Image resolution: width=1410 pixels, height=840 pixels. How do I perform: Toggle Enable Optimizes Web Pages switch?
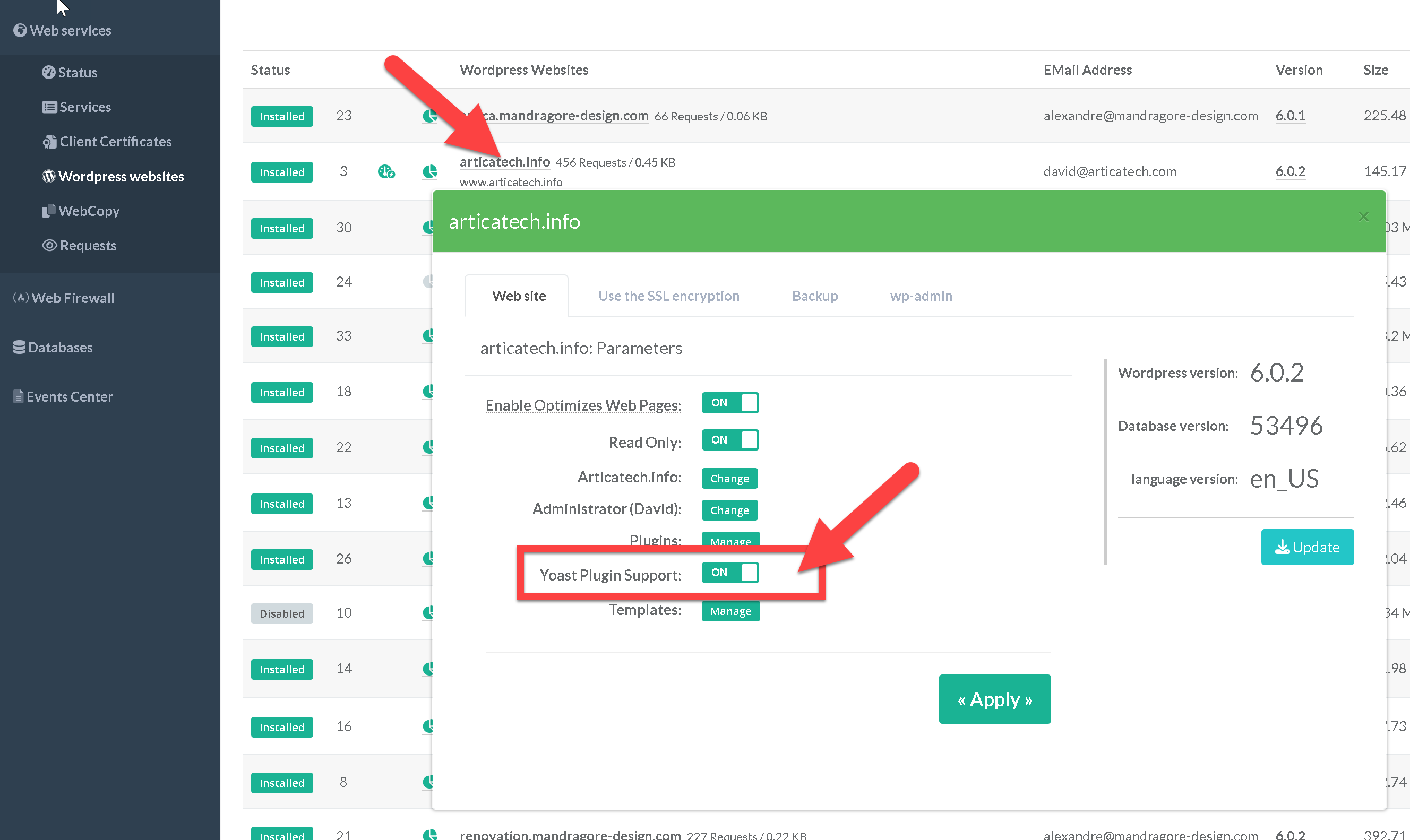[x=729, y=403]
